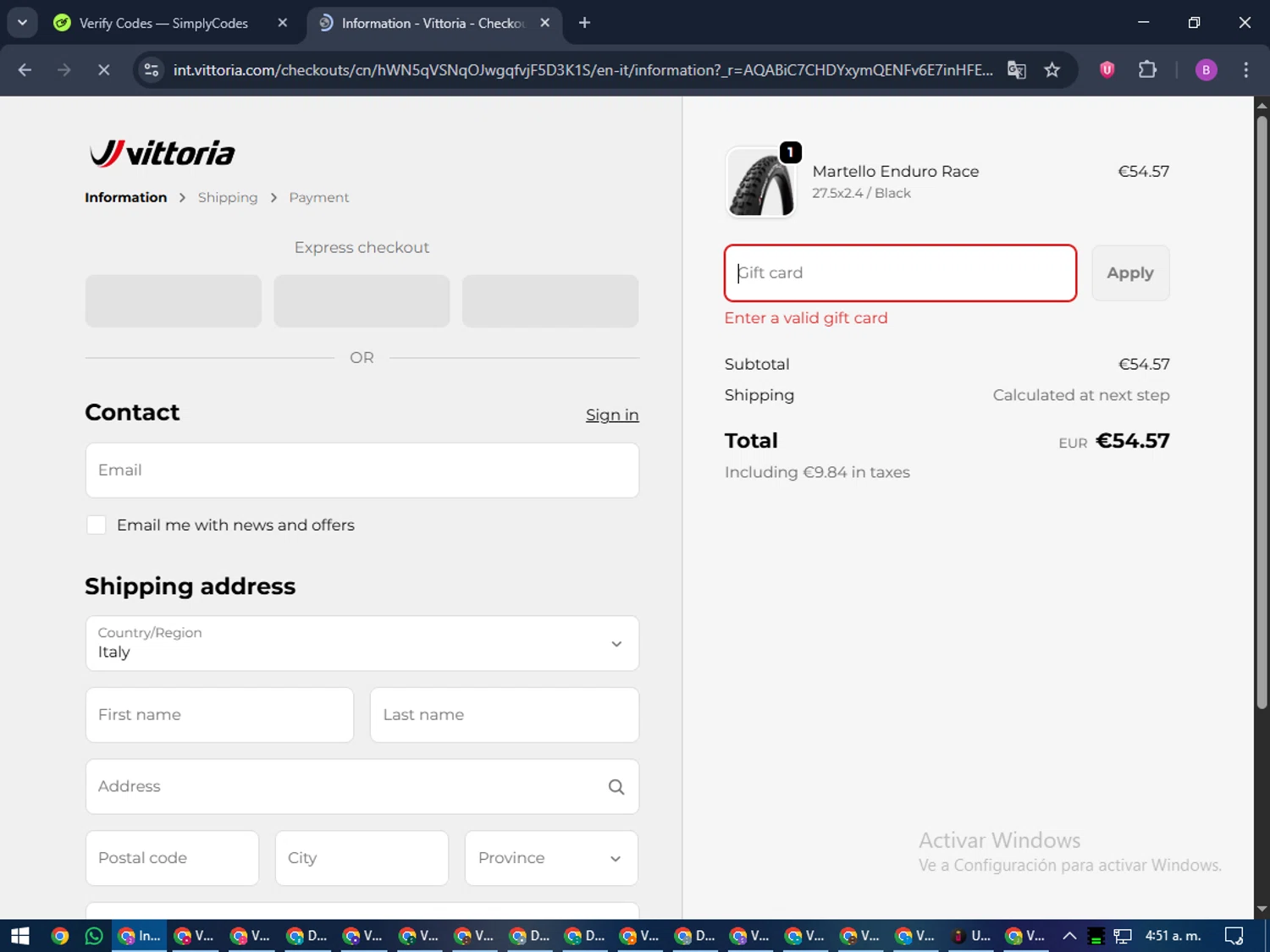The width and height of the screenshot is (1270, 952).
Task: Click the Postal code field
Action: [172, 858]
